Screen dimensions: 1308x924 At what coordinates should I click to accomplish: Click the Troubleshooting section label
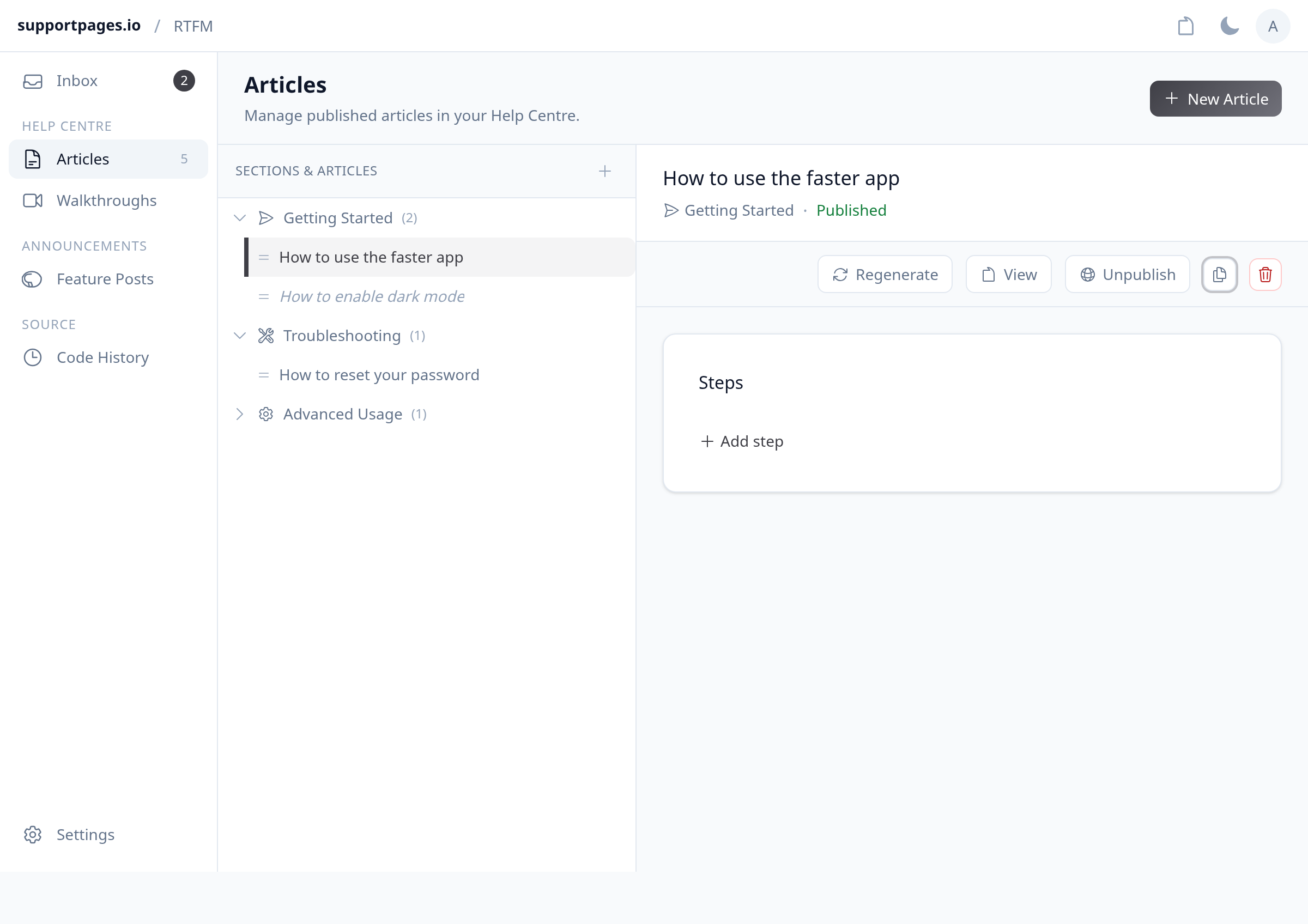click(342, 336)
